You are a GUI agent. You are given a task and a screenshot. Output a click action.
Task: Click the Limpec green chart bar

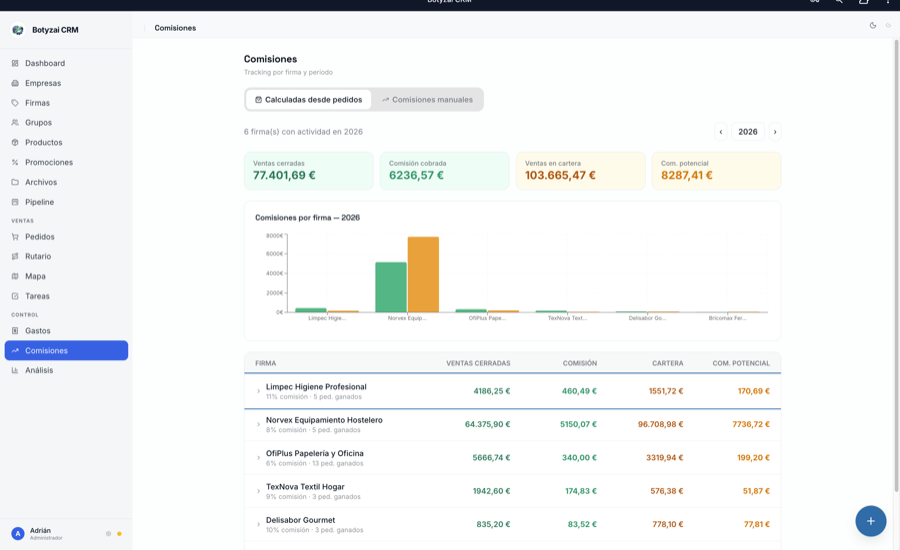coord(311,310)
